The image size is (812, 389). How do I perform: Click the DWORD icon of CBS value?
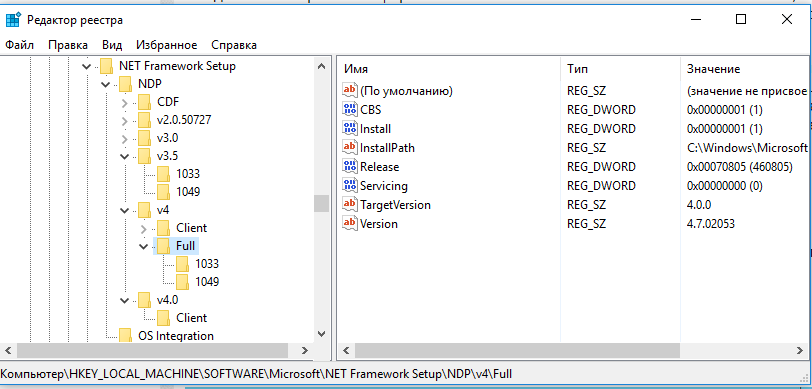click(x=350, y=109)
